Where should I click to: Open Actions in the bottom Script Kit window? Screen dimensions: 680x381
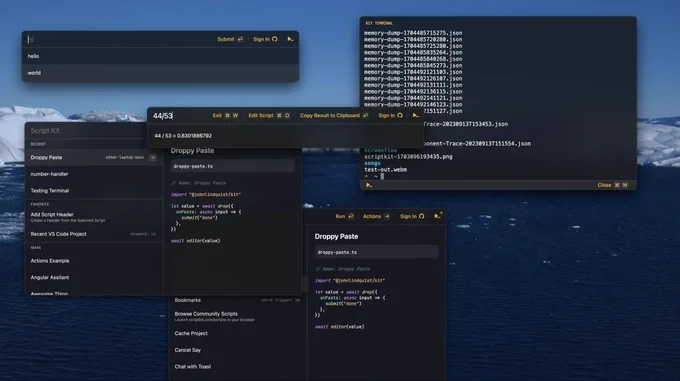[x=376, y=216]
